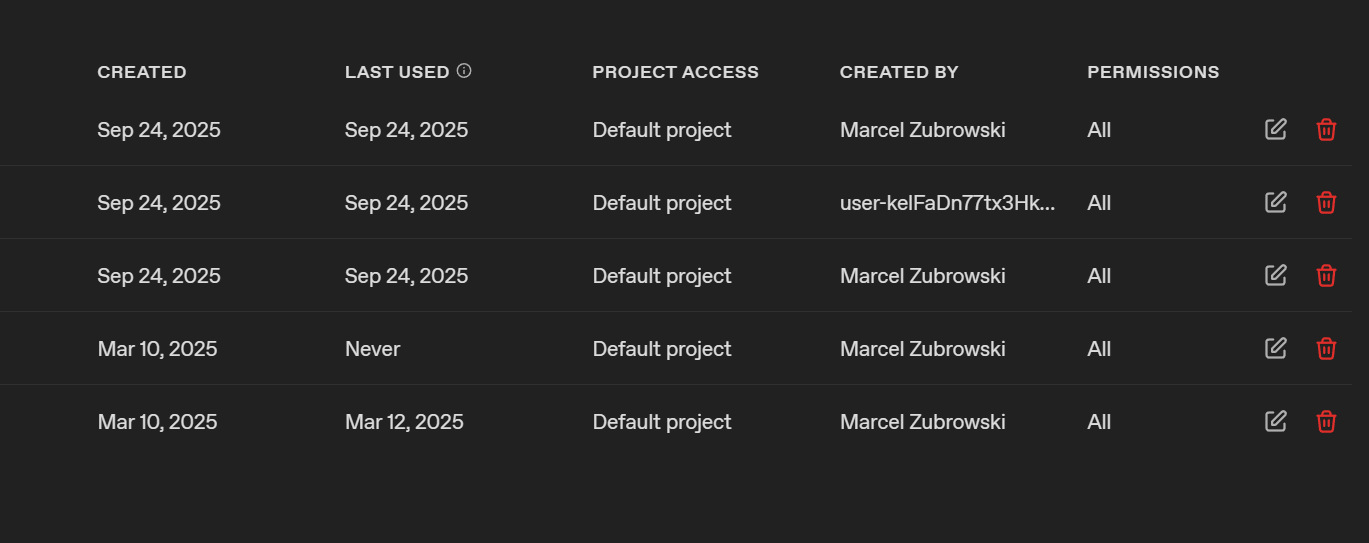The height and width of the screenshot is (543, 1369).
Task: Delete the key that was never used
Action: pos(1326,348)
